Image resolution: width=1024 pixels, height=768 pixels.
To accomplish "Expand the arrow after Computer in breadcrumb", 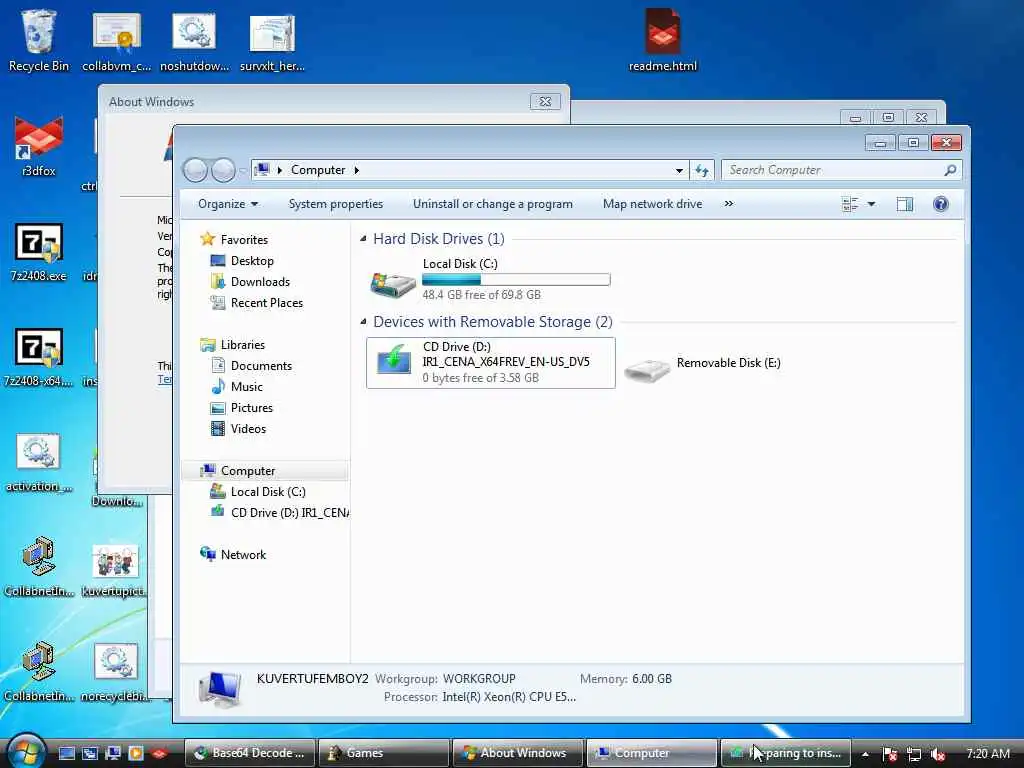I will (x=357, y=170).
